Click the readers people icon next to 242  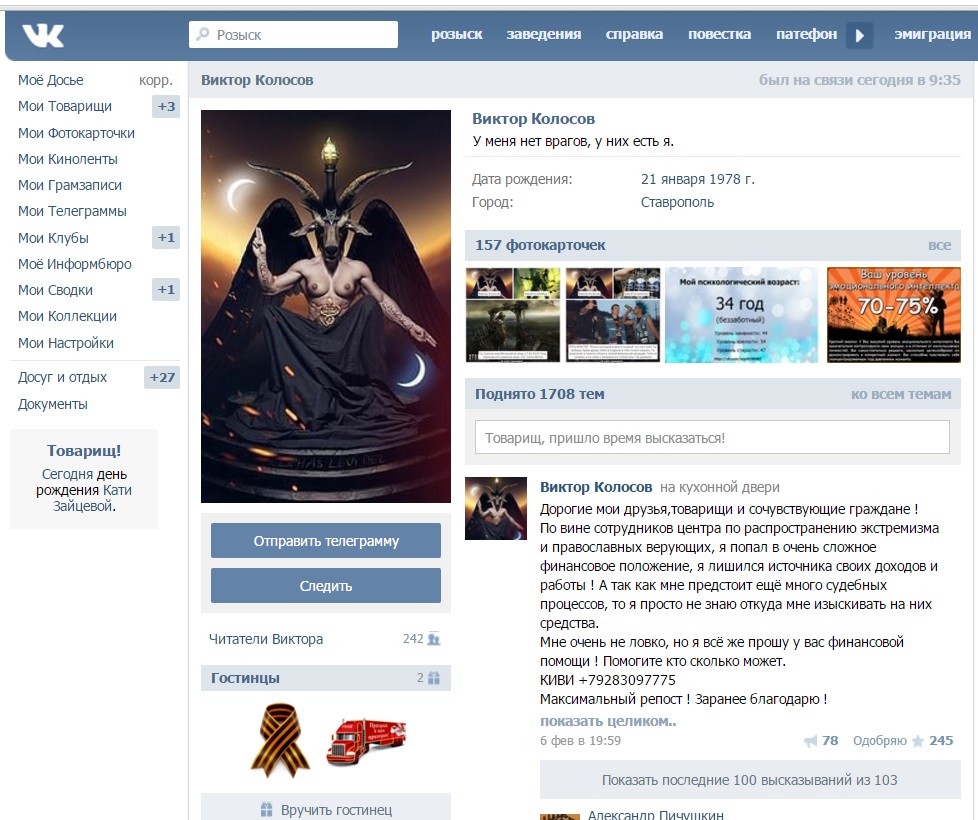point(434,639)
